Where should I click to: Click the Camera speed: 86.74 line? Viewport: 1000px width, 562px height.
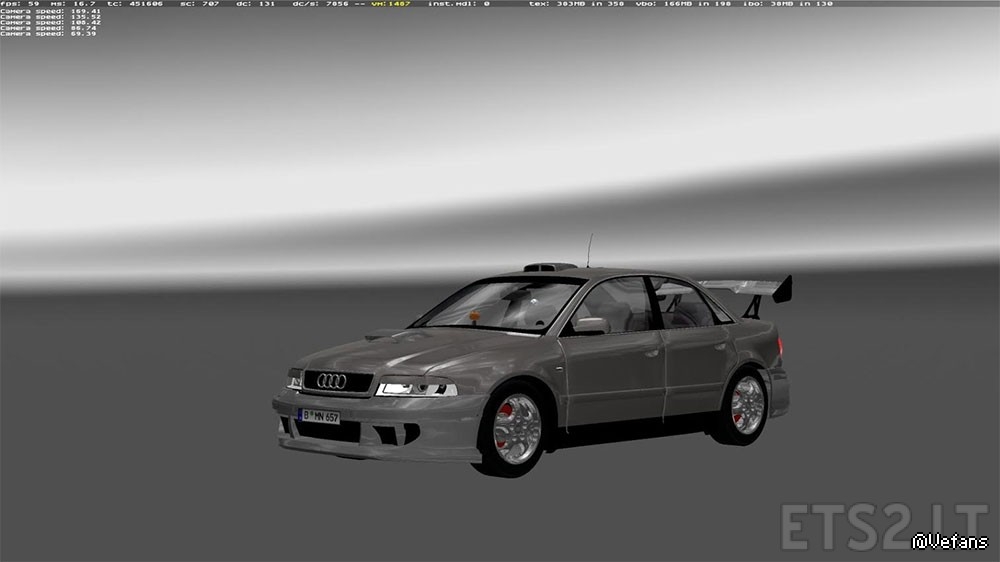48,28
